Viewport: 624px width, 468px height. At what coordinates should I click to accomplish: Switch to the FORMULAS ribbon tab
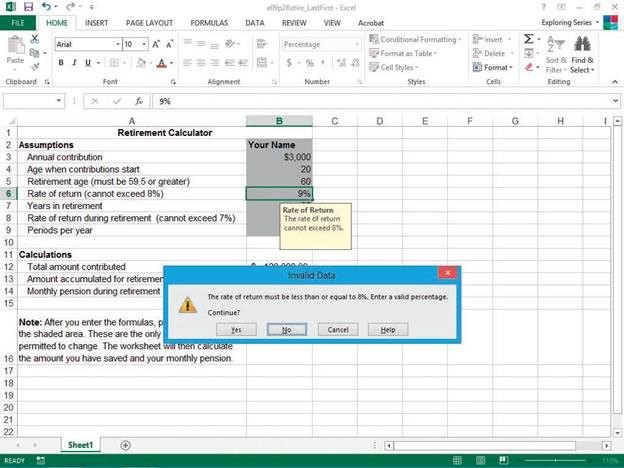[x=209, y=22]
